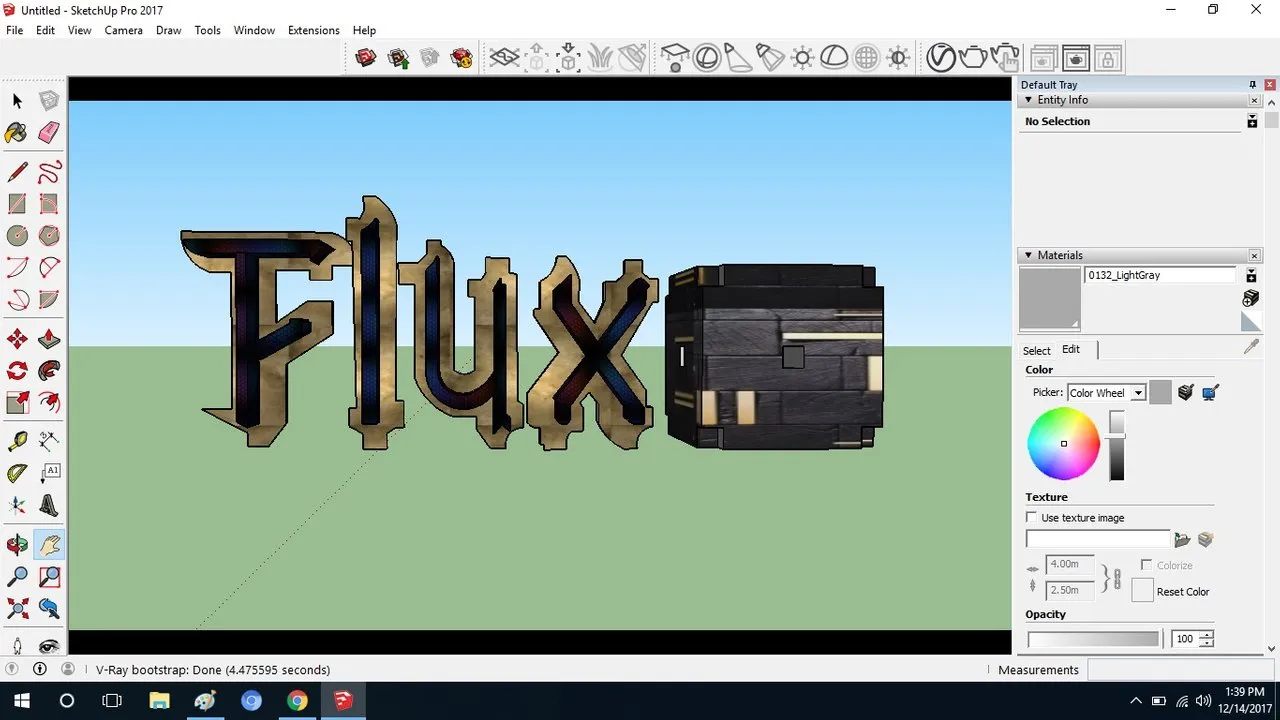Click inside the color wheel picker

1064,444
